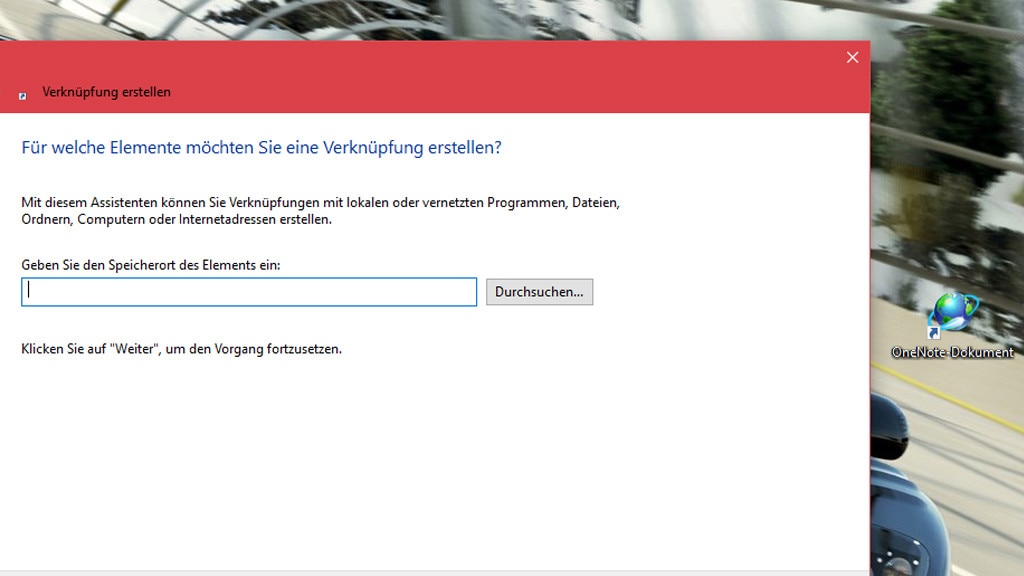This screenshot has height=576, width=1024.
Task: Click the small icon left of 'Verknüpfung erstellen'
Action: coord(21,95)
